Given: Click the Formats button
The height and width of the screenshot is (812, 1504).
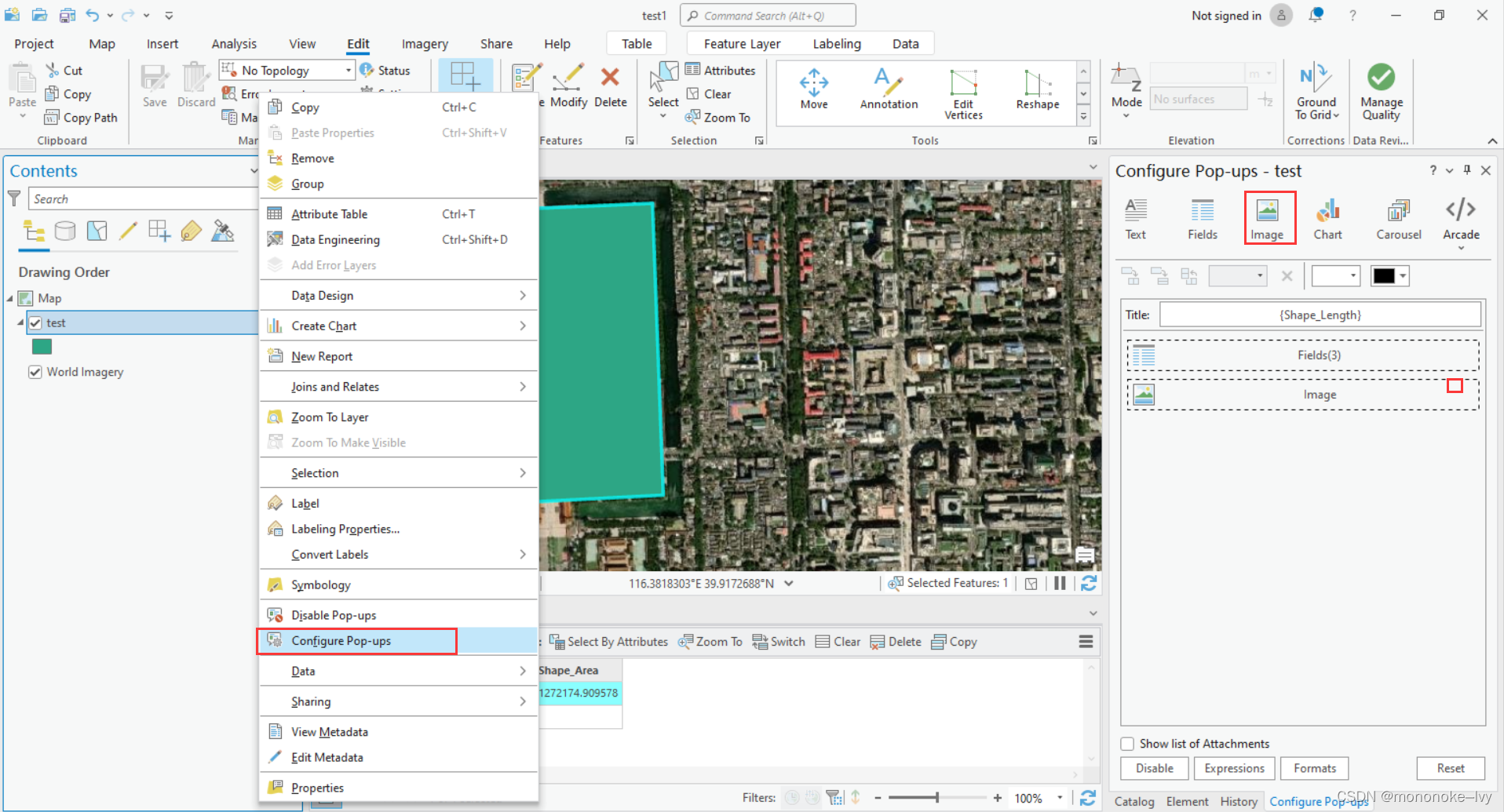Looking at the screenshot, I should point(1314,768).
